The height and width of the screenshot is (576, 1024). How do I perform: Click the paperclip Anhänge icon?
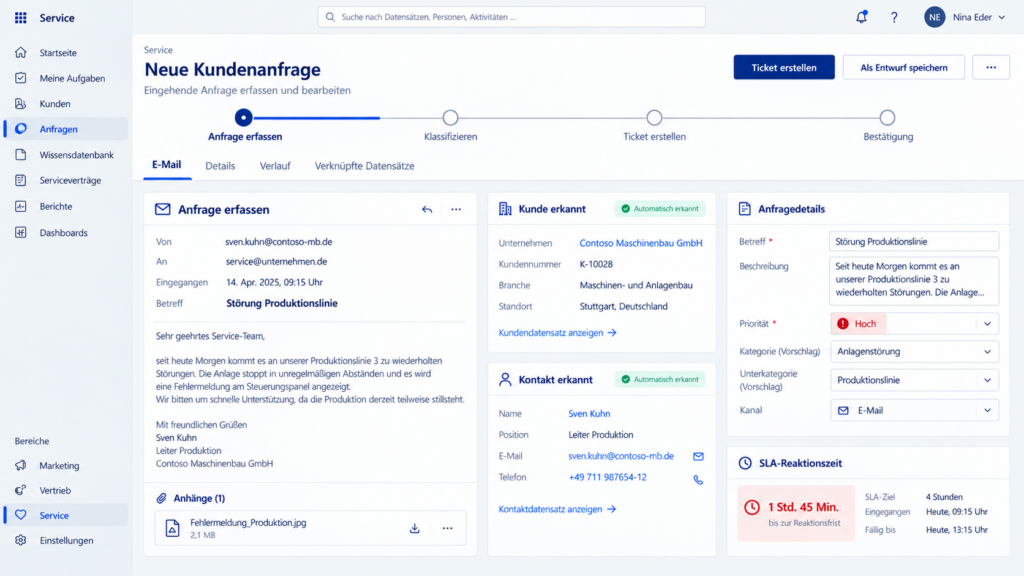tap(161, 498)
